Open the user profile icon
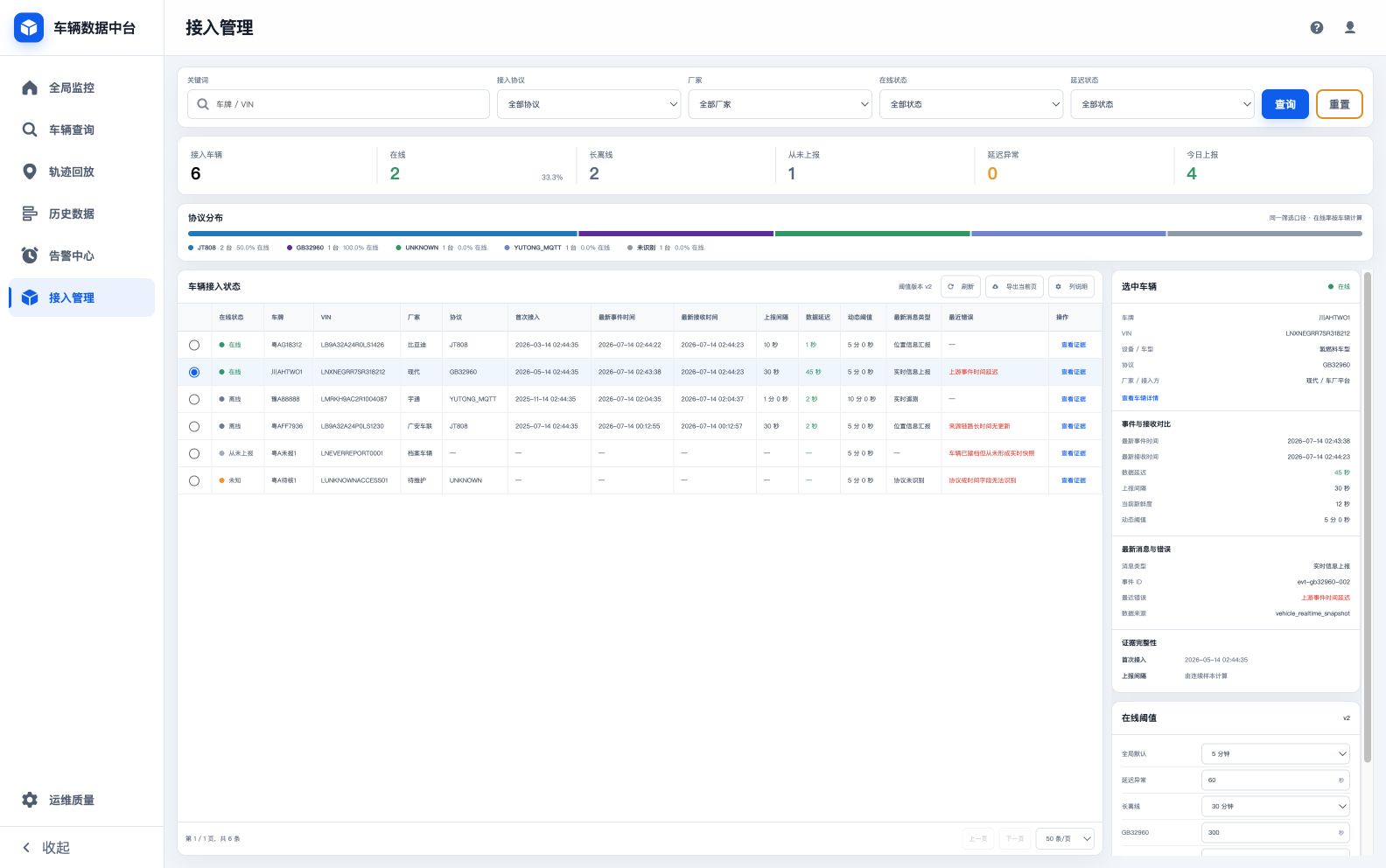Viewport: 1386px width, 868px height. [1350, 28]
